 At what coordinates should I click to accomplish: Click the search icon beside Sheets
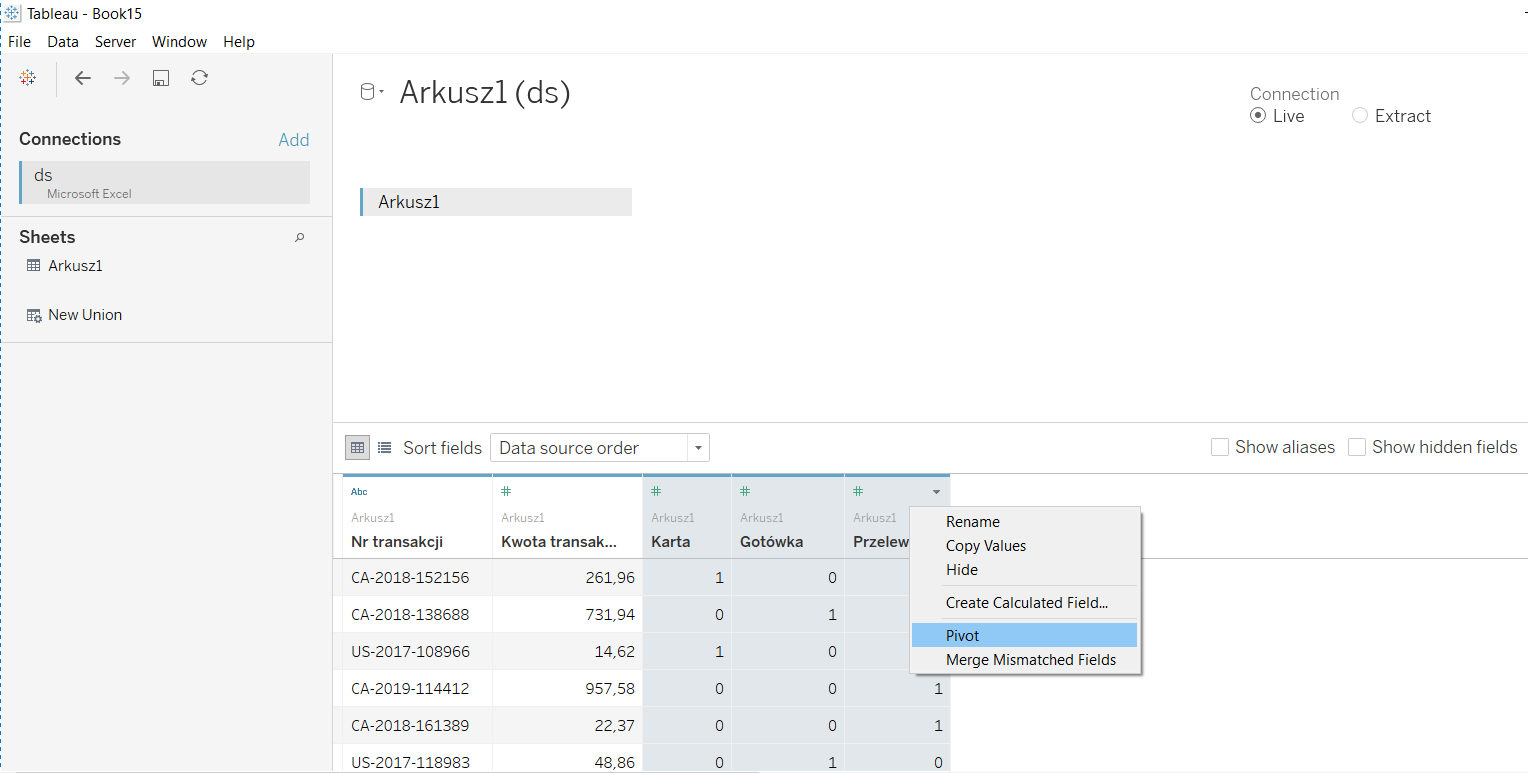point(299,238)
